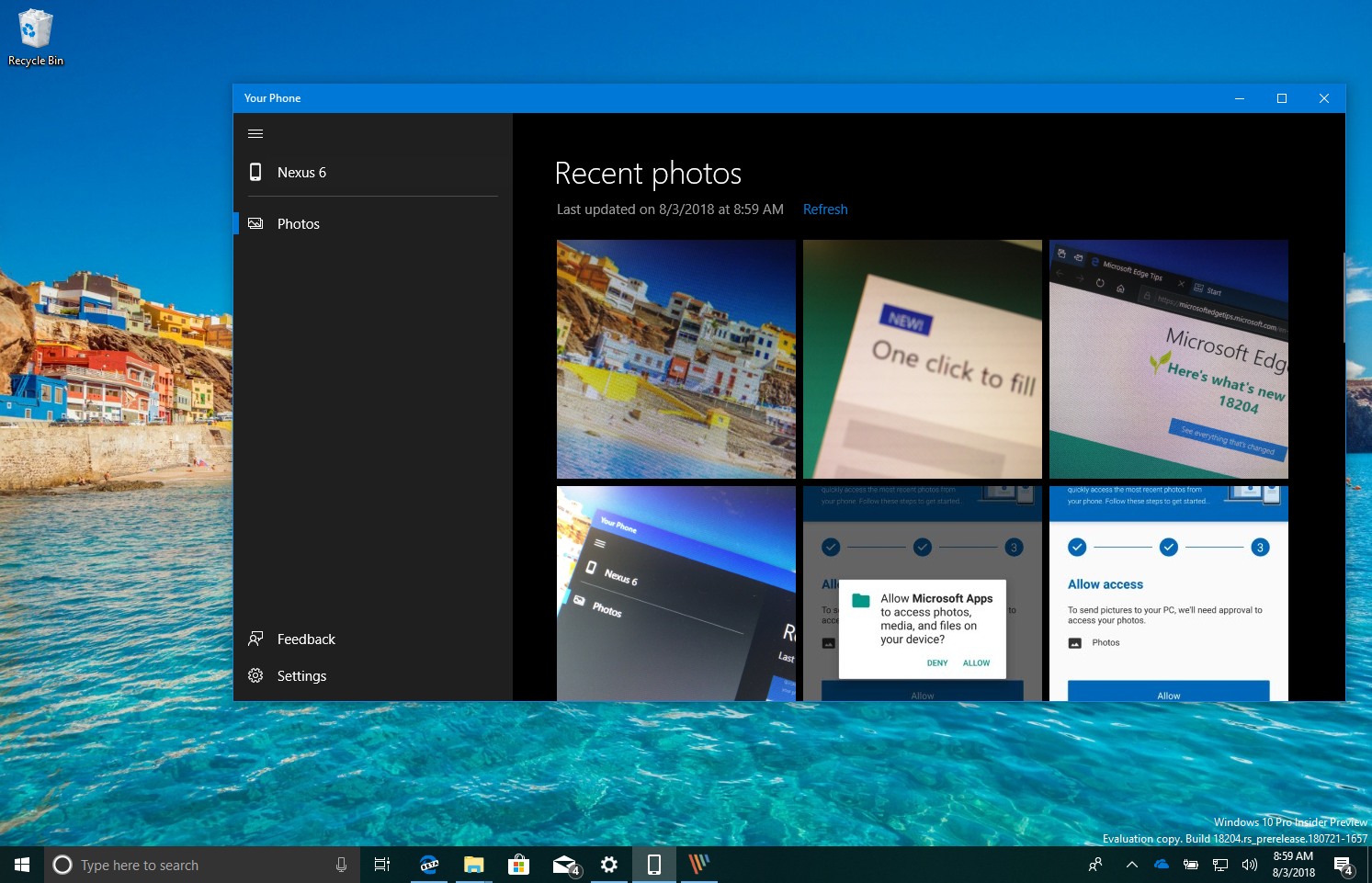Click the Refresh link under Recent photos
This screenshot has width=1372, height=883.
[824, 209]
